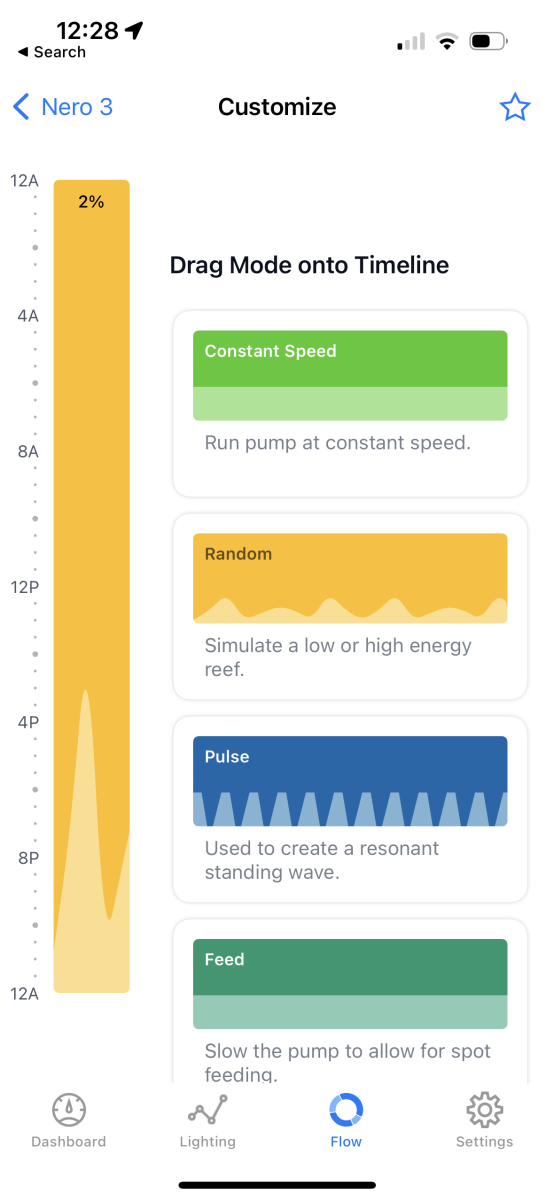Open Settings gear tab
The height and width of the screenshot is (1200, 554).
pyautogui.click(x=484, y=1120)
